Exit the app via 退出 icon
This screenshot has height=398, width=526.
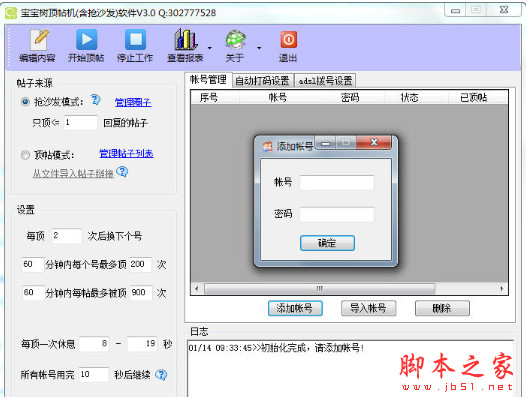[288, 46]
